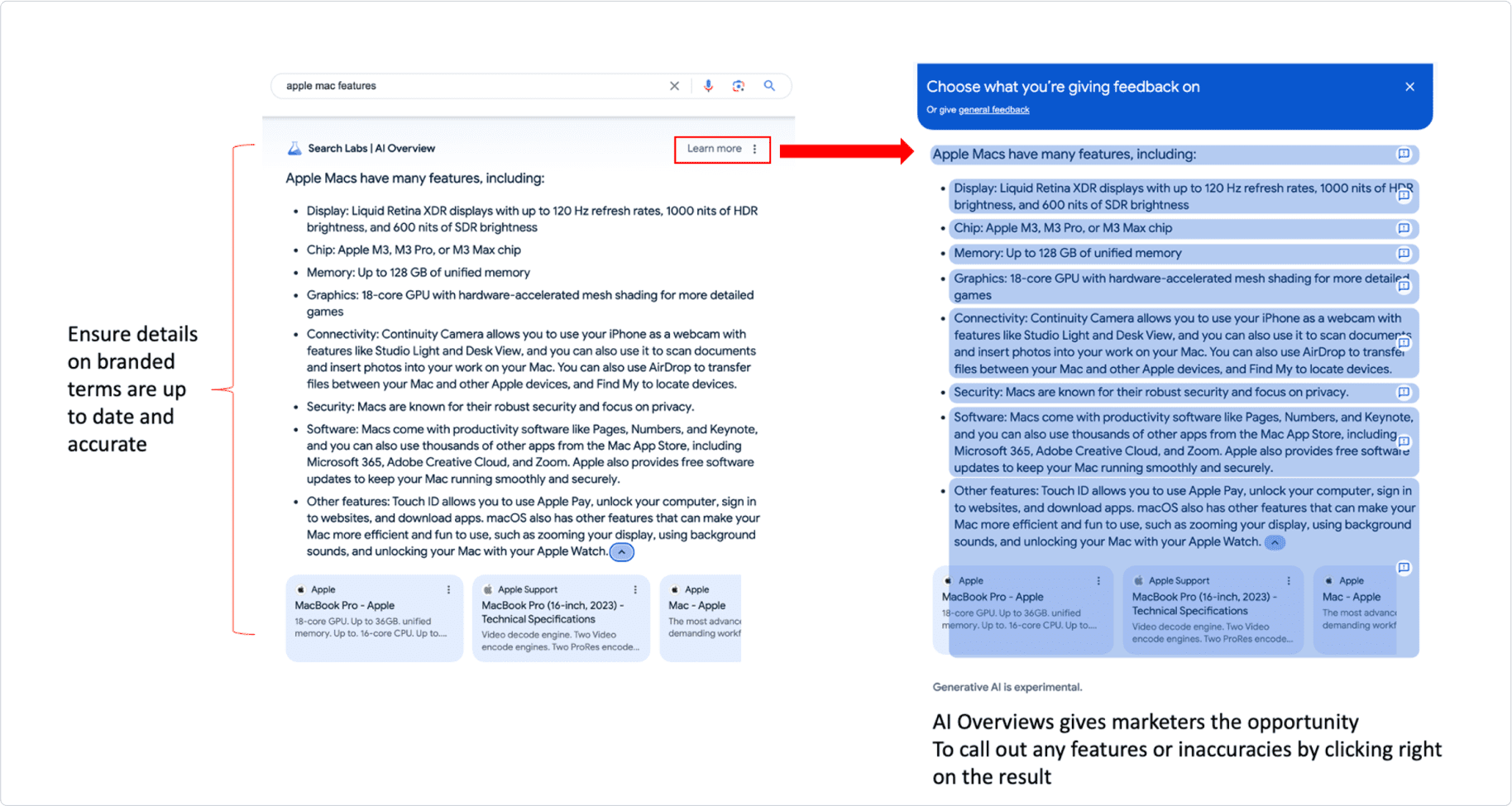The height and width of the screenshot is (806, 1512).
Task: Click feedback icon on Chip line
Action: 1404,229
